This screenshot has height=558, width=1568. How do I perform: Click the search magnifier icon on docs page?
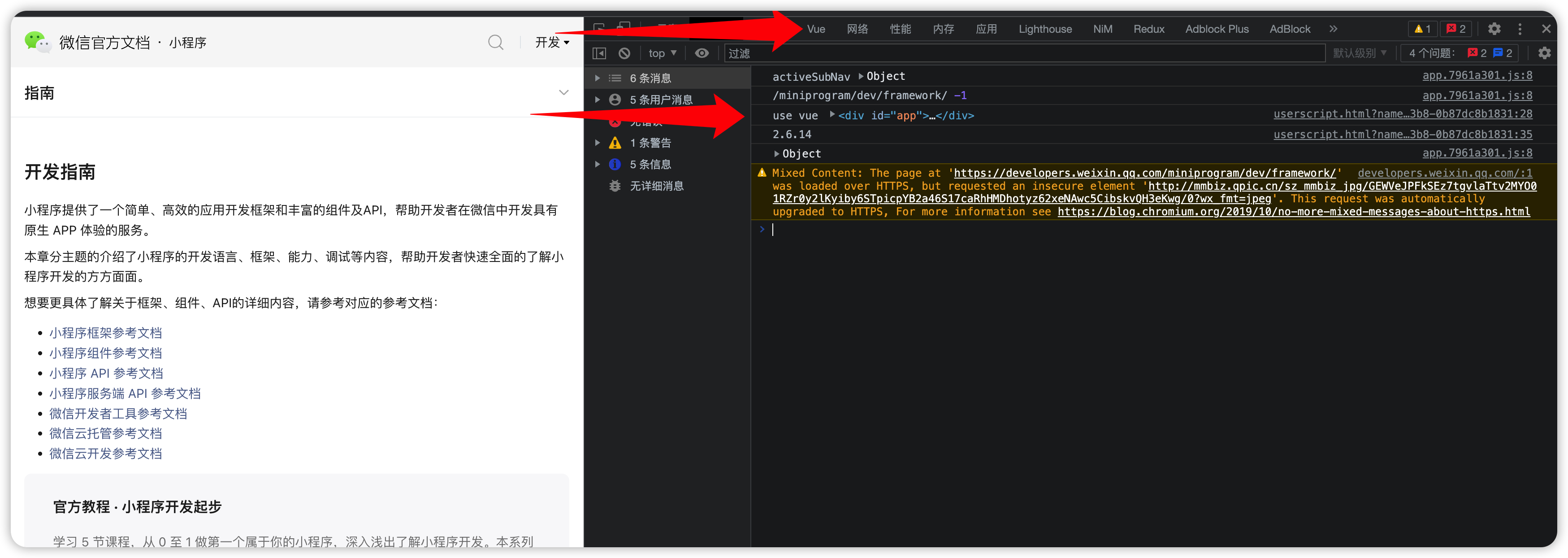[x=495, y=42]
